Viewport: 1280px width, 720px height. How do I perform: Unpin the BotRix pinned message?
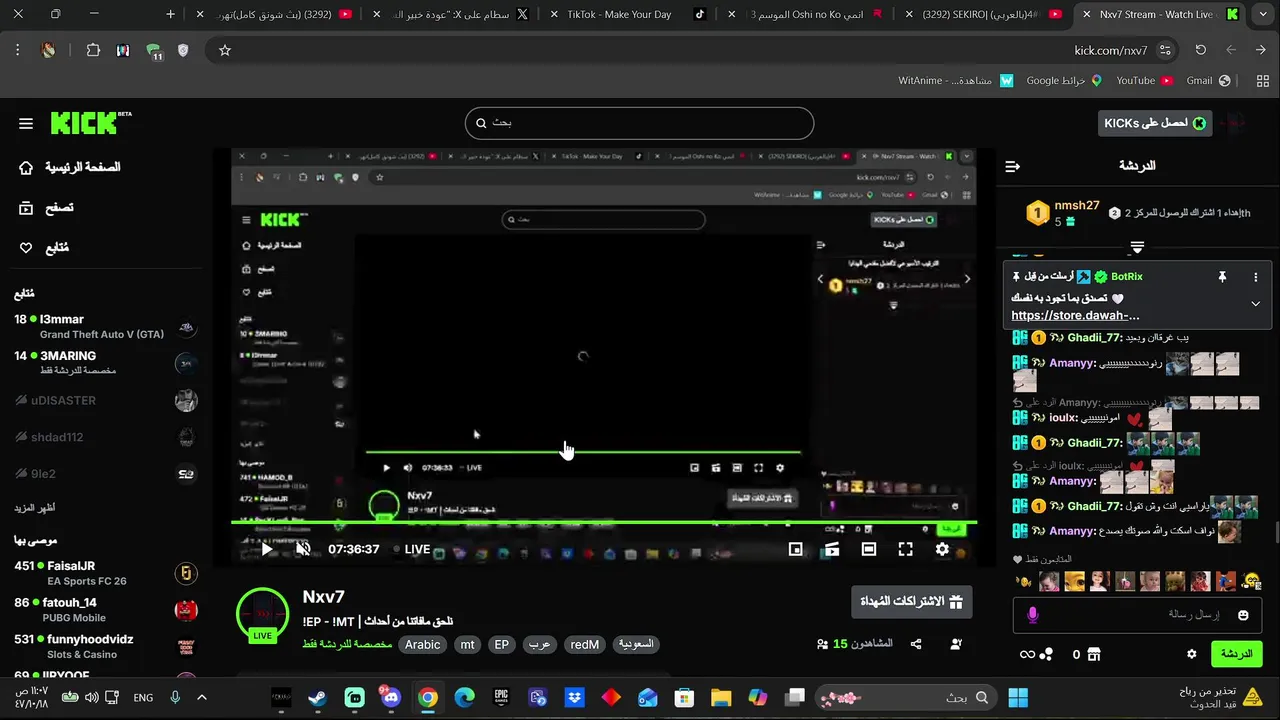point(1222,277)
